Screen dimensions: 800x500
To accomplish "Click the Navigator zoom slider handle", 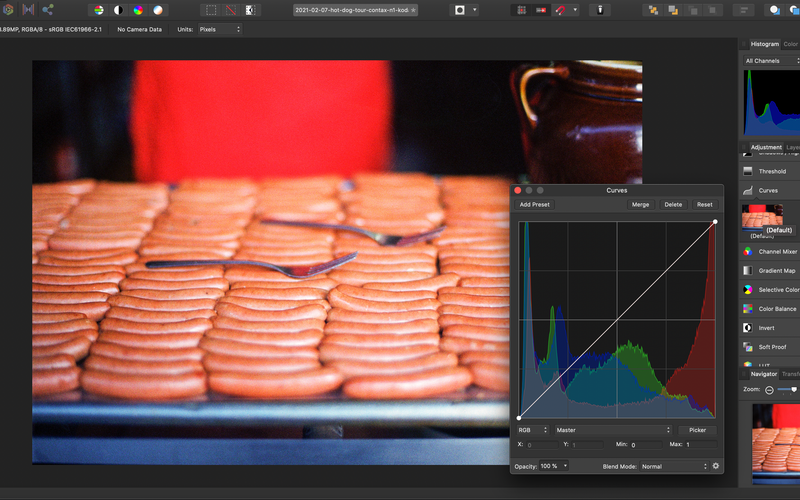I will coord(794,390).
